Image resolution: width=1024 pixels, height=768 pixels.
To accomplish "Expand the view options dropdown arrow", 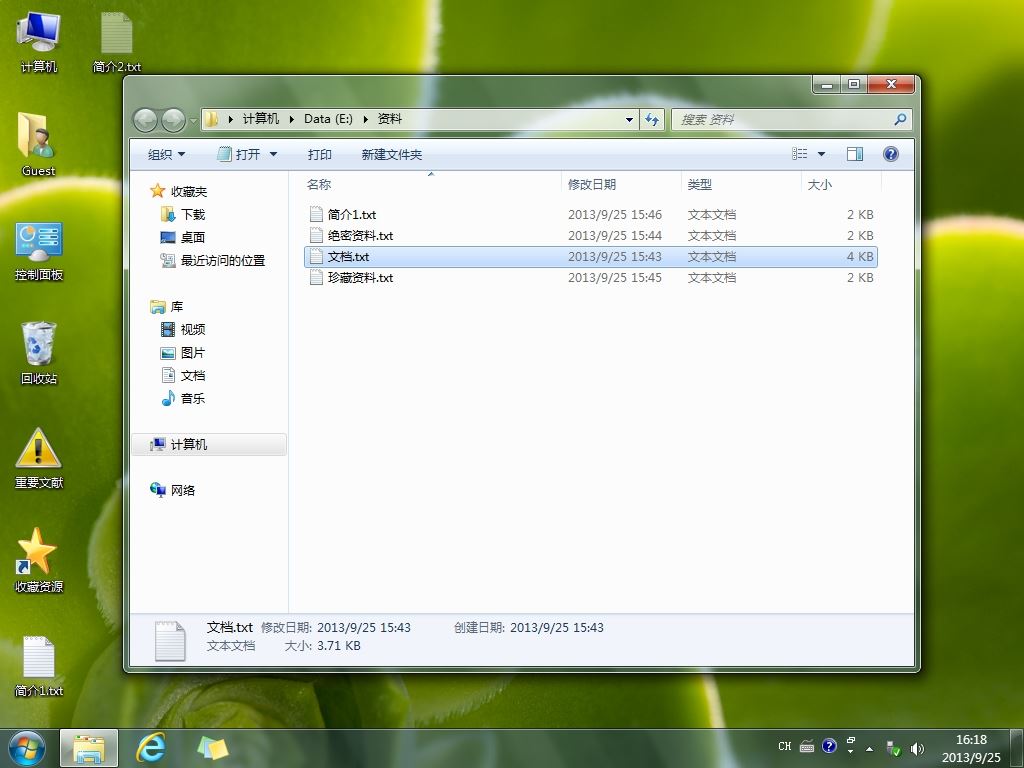I will click(822, 154).
